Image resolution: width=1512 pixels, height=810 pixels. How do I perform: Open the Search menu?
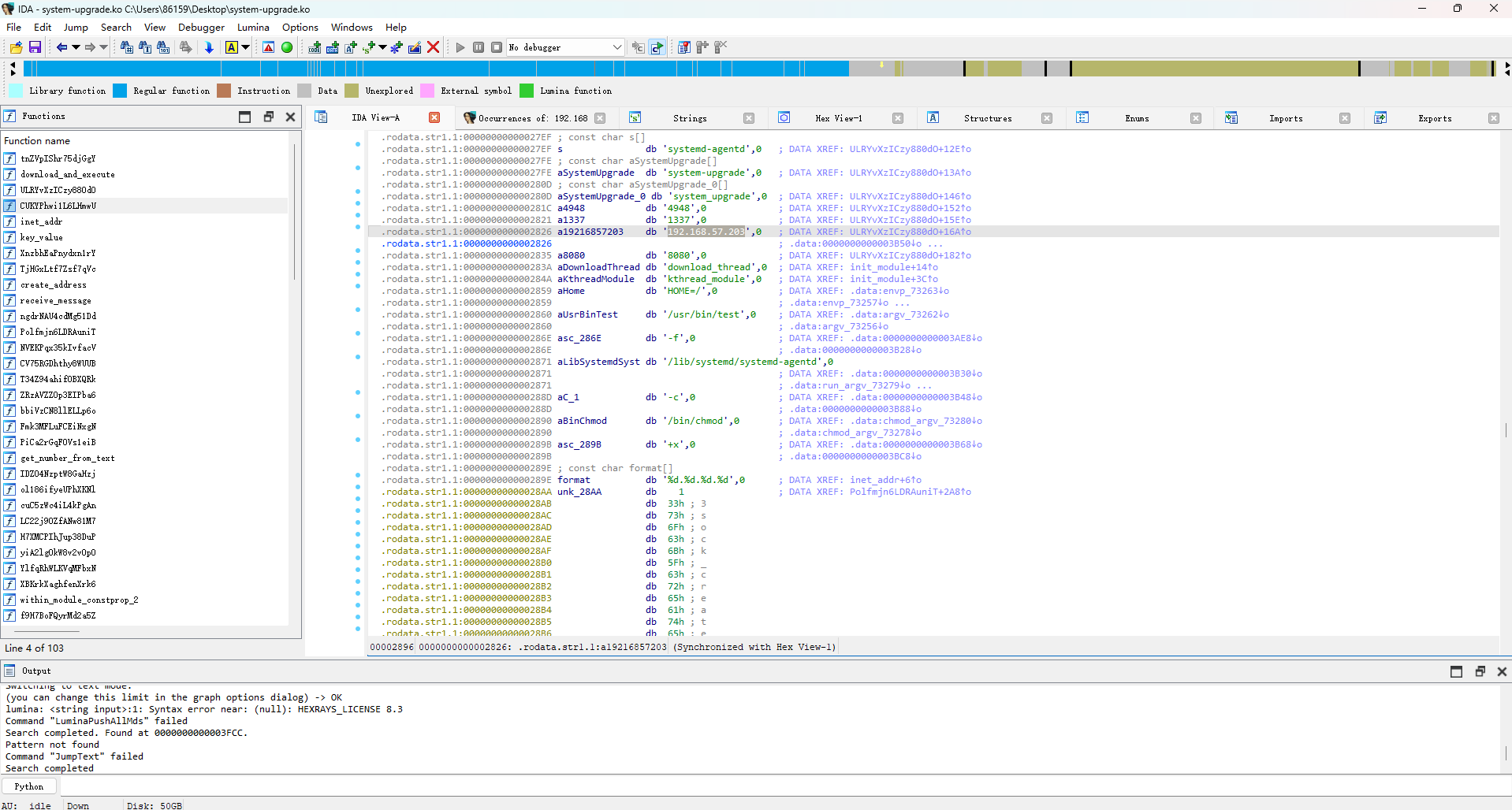(x=116, y=27)
